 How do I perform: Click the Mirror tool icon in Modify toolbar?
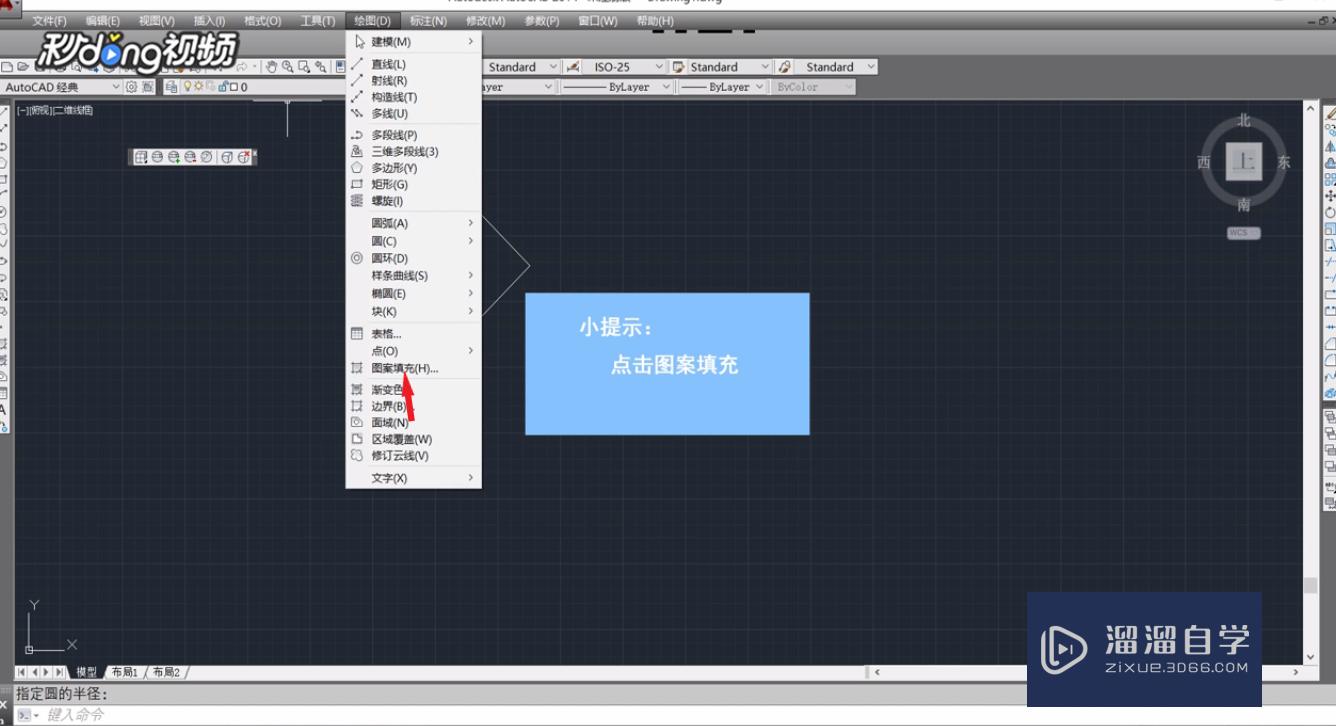tap(1330, 147)
